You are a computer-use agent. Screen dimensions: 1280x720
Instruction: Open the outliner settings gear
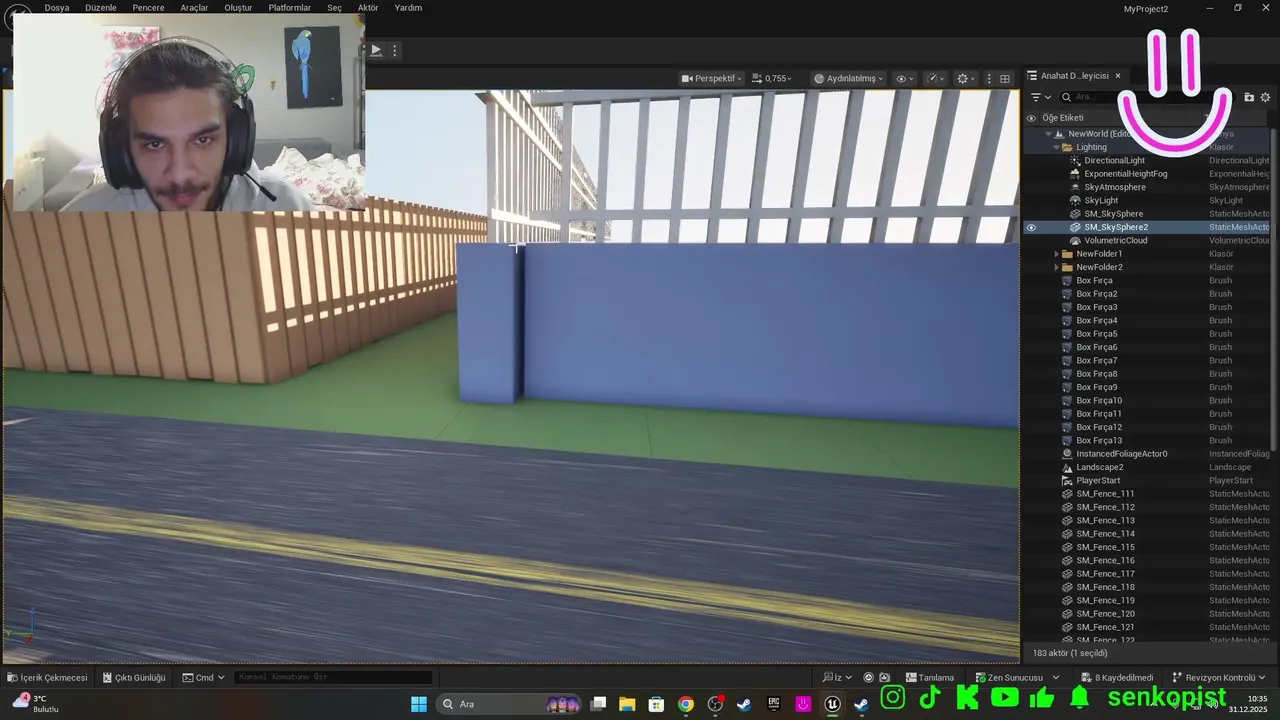(1266, 97)
